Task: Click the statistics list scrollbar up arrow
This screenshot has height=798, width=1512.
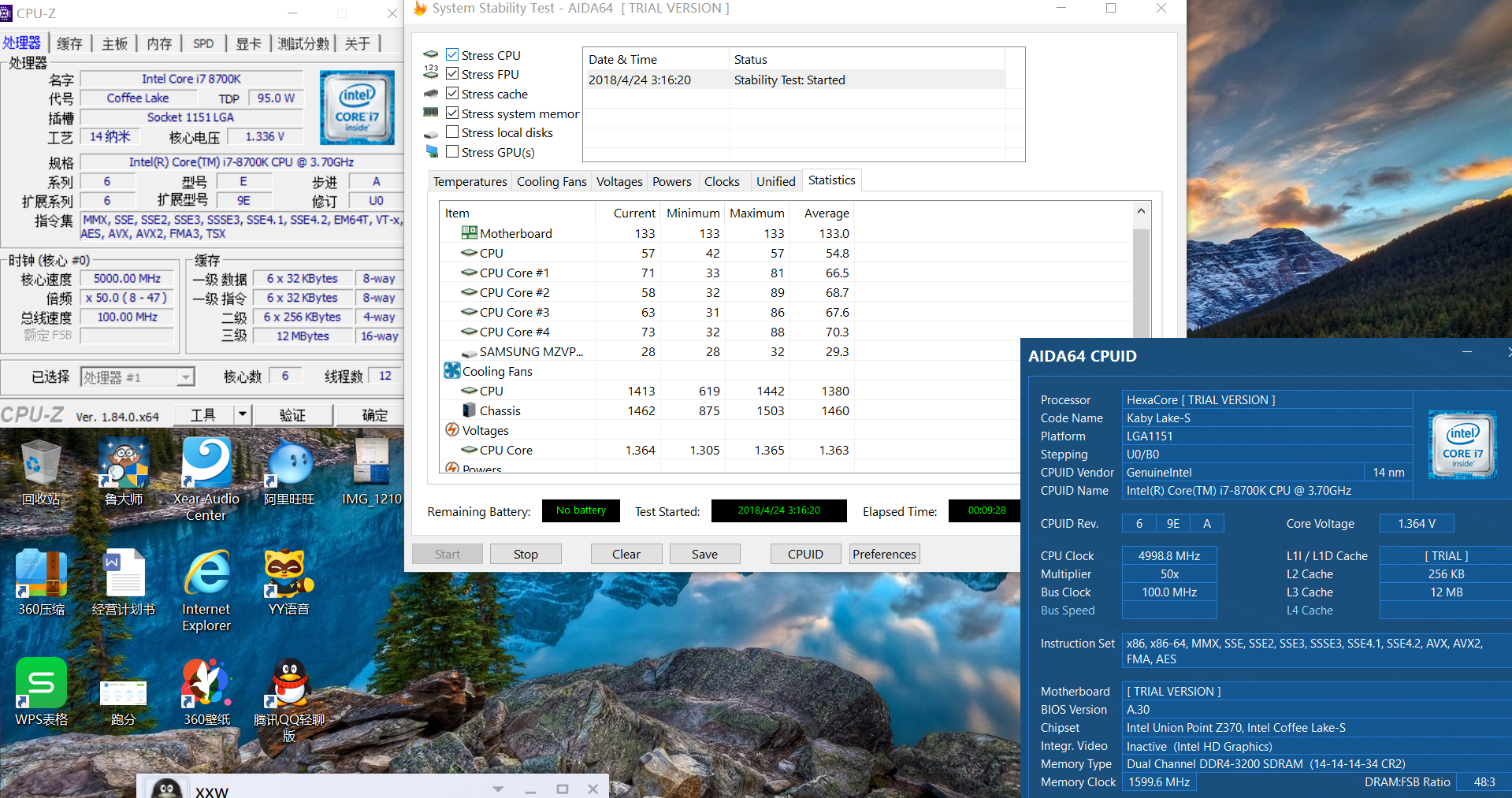Action: click(1141, 212)
